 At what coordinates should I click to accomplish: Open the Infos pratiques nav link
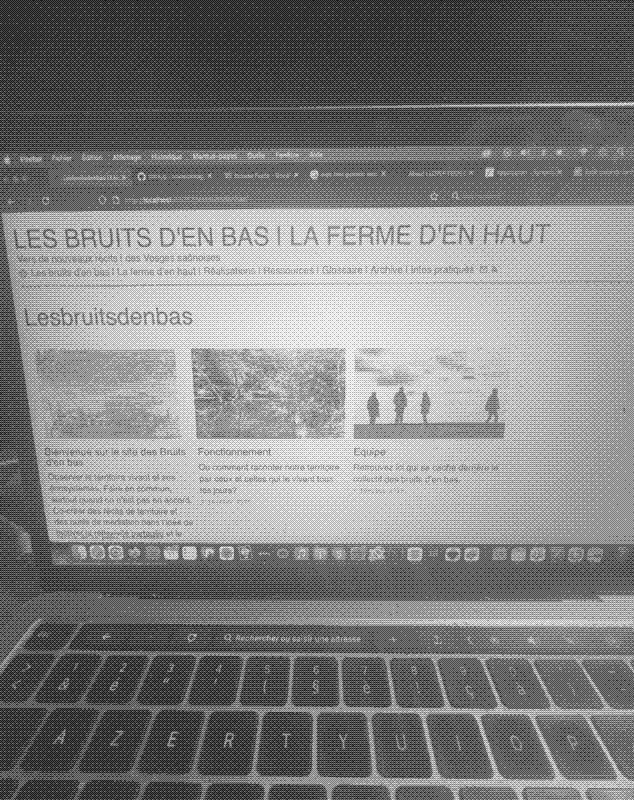(x=442, y=269)
